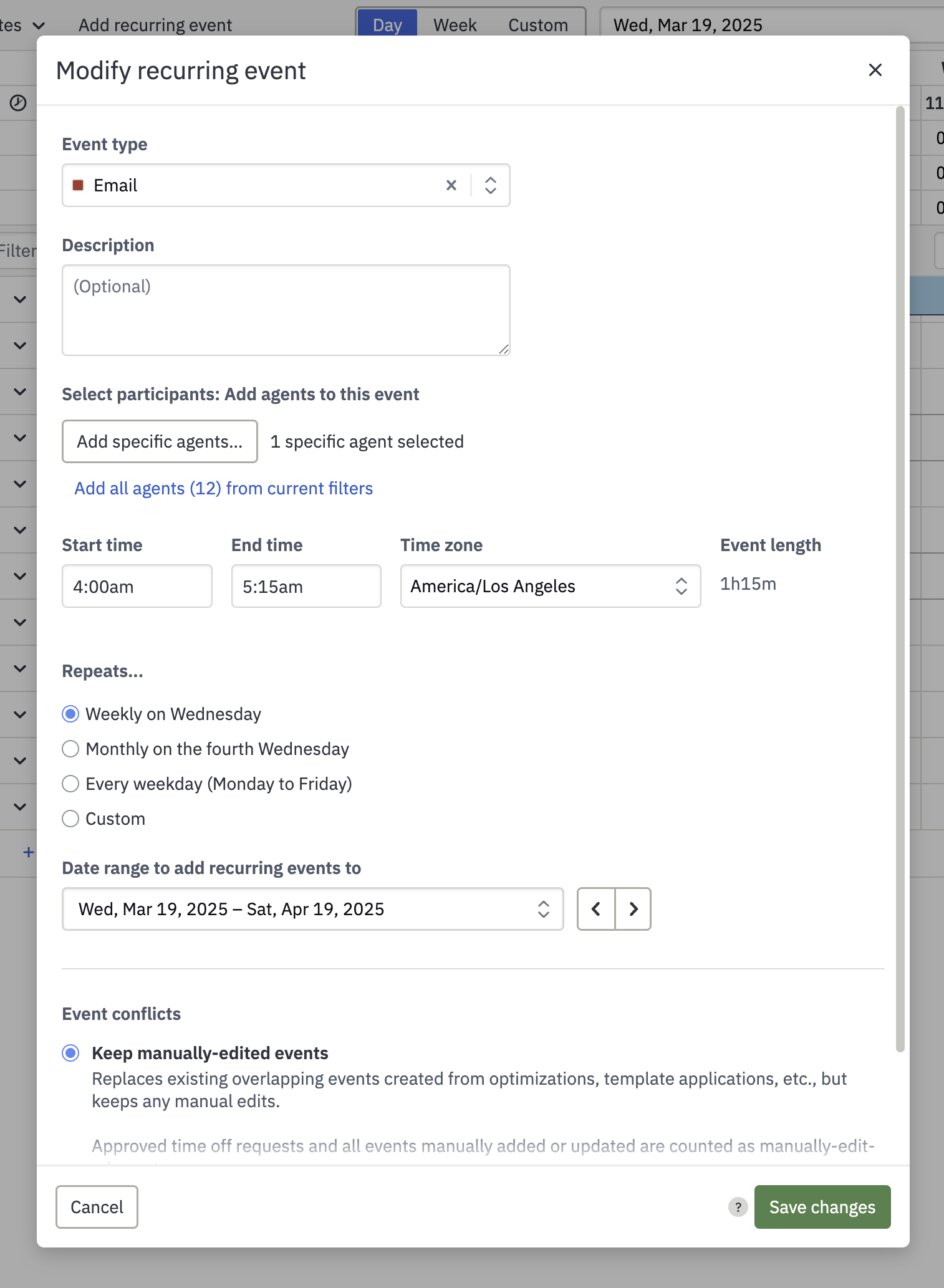
Task: Edit the End time field
Action: 306,586
